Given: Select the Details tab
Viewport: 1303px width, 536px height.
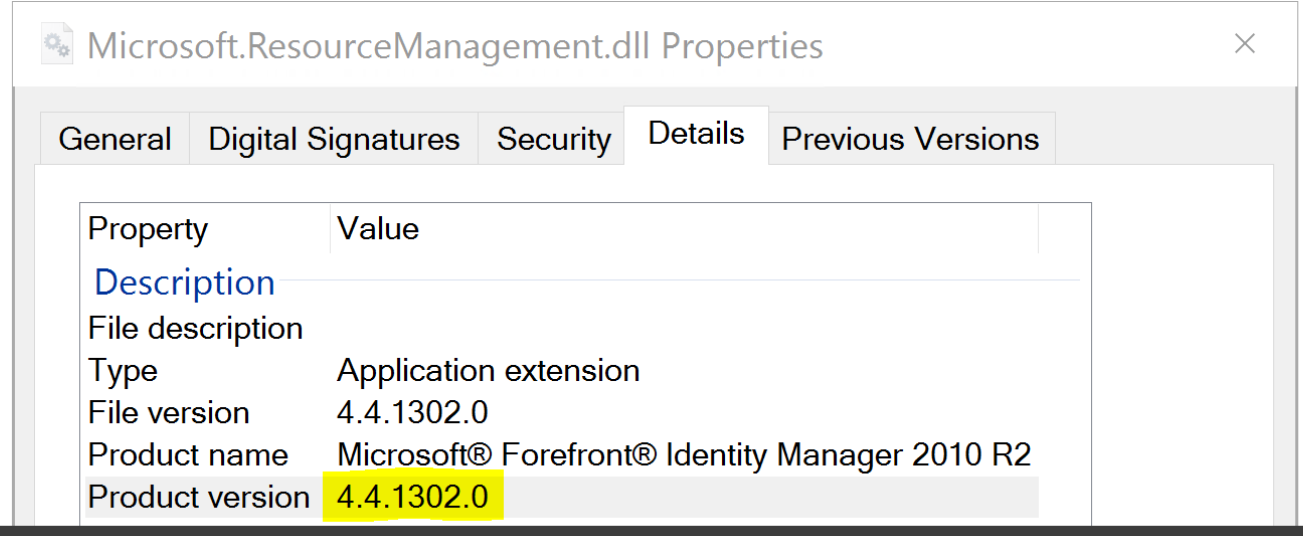Looking at the screenshot, I should [x=696, y=134].
